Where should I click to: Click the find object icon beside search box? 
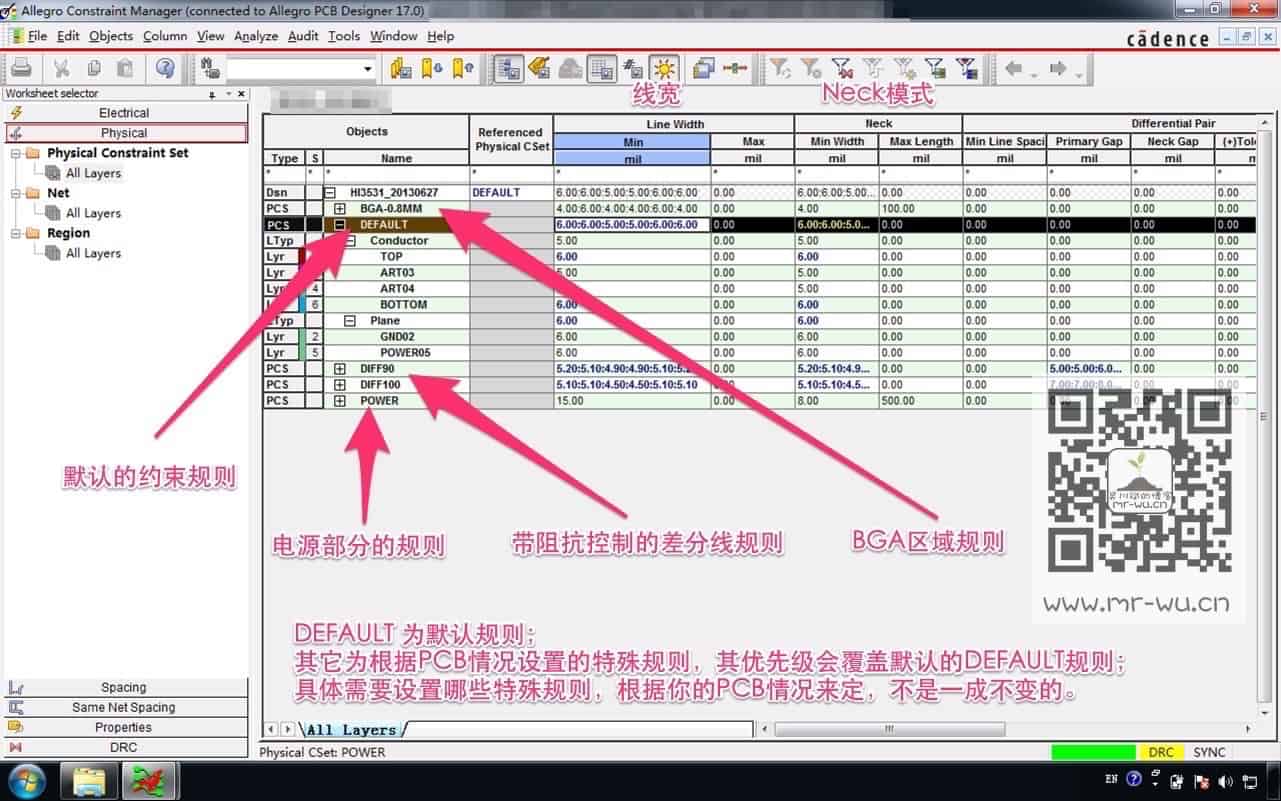coord(210,68)
